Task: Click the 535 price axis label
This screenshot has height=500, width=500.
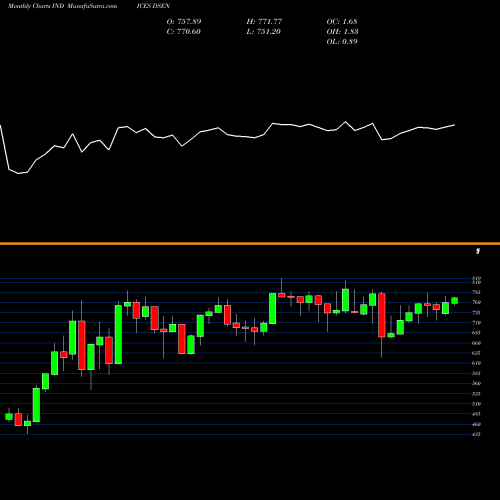Action: (477, 394)
